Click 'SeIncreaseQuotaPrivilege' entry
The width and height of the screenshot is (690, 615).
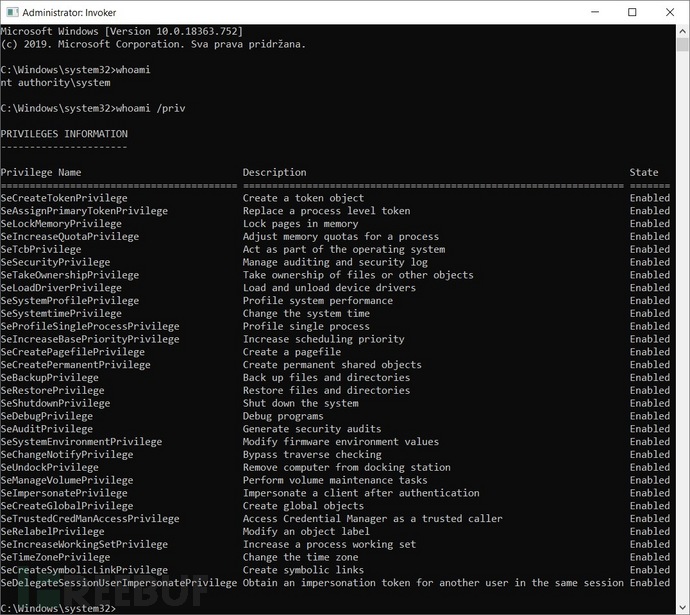(70, 236)
